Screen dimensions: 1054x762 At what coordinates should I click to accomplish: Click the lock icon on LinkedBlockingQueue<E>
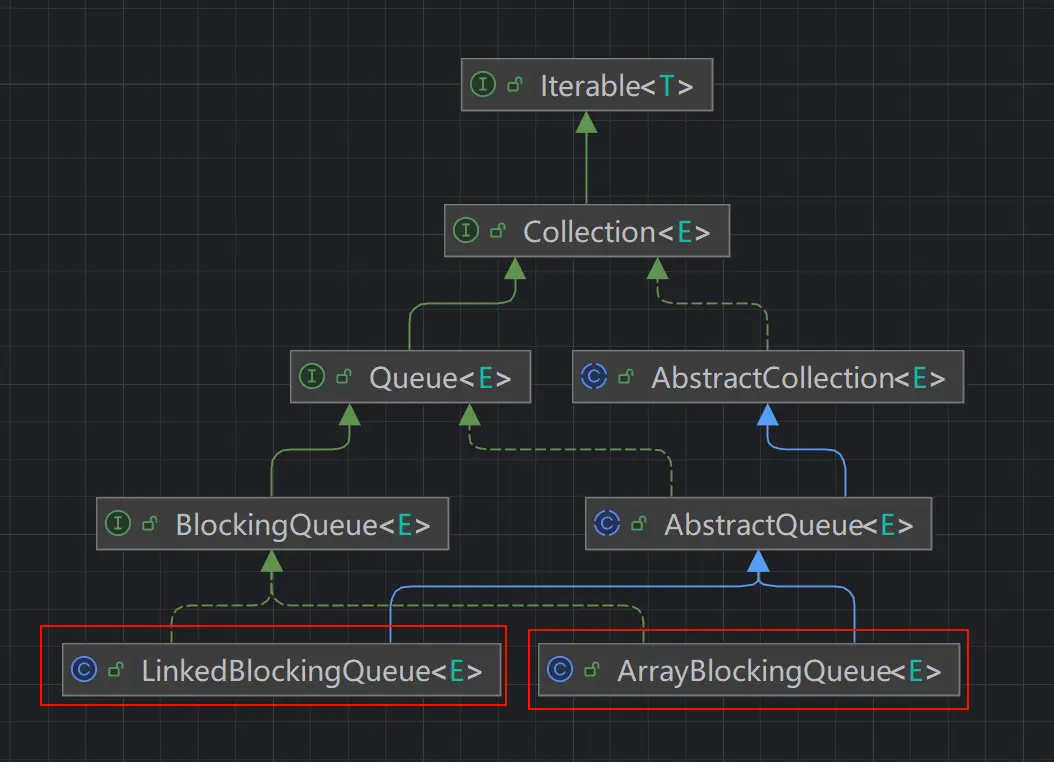click(116, 669)
